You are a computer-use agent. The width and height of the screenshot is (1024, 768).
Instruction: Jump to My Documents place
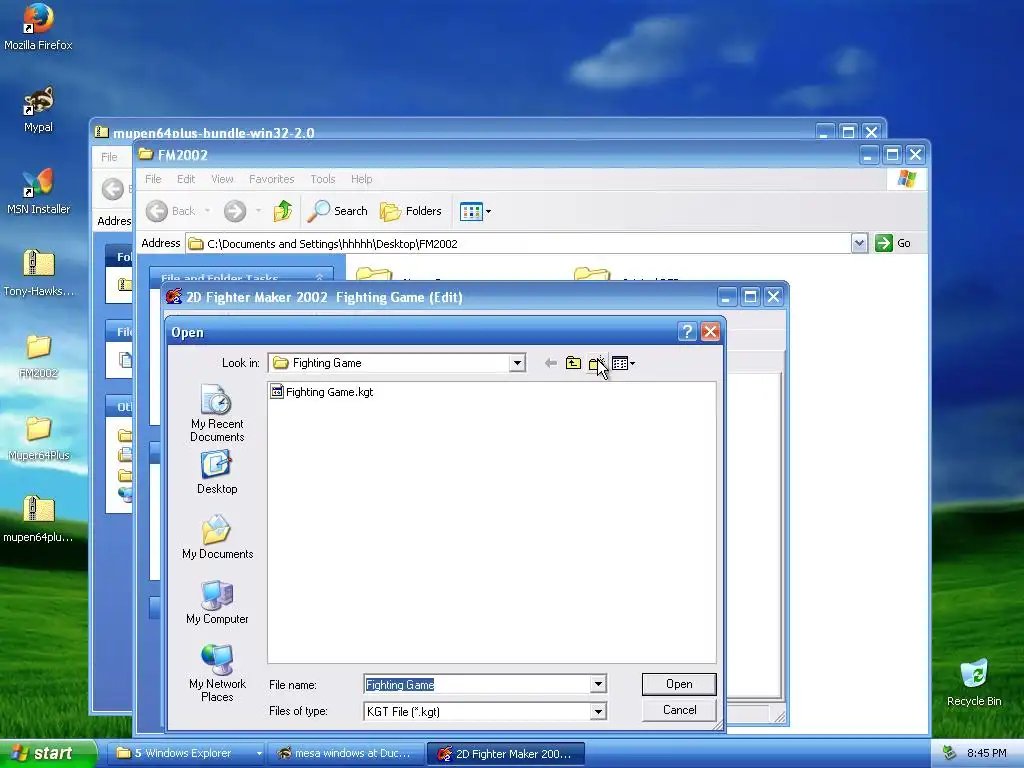pyautogui.click(x=217, y=537)
